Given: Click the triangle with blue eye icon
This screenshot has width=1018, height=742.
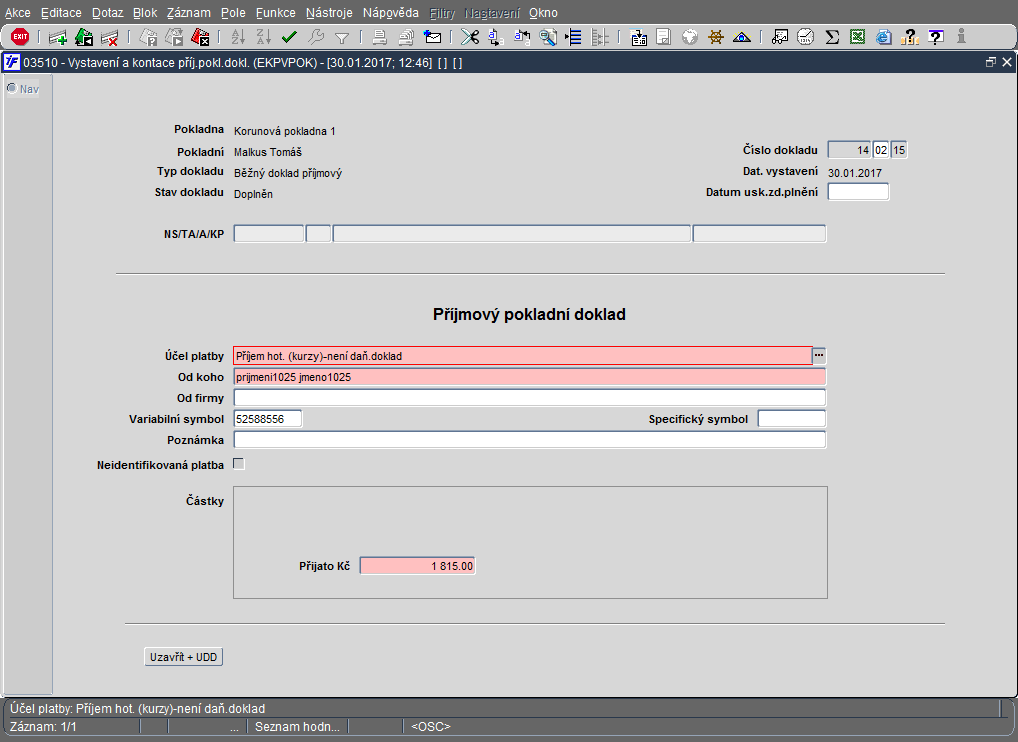Looking at the screenshot, I should [741, 38].
